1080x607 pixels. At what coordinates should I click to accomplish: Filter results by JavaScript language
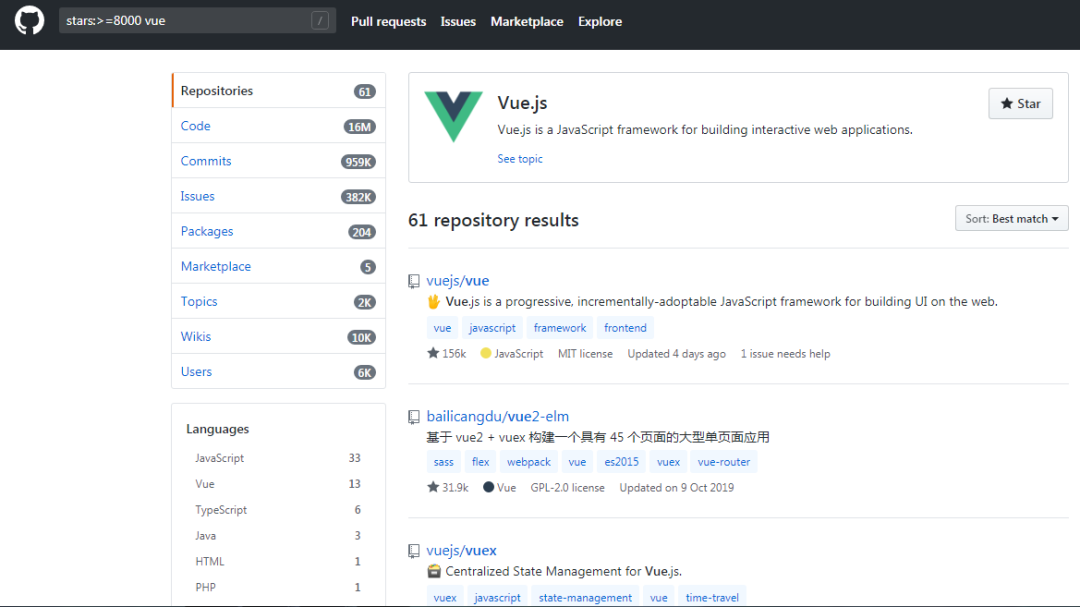point(220,458)
